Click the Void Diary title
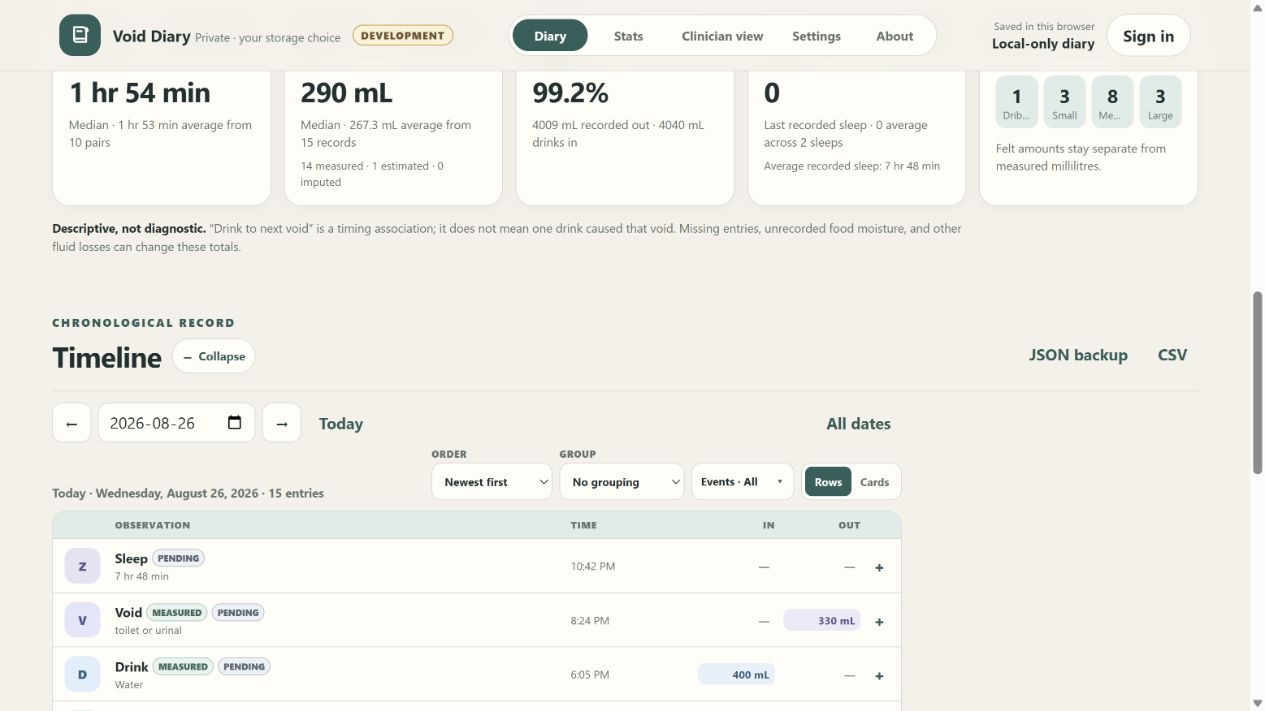The height and width of the screenshot is (711, 1265). point(151,36)
